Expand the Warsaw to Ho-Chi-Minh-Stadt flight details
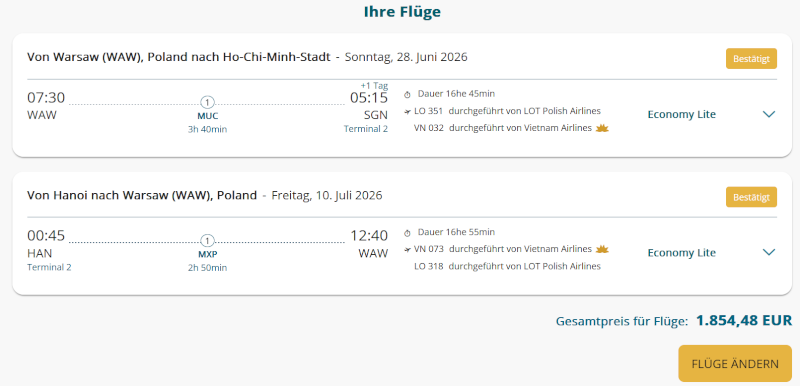This screenshot has width=800, height=386. 768,114
